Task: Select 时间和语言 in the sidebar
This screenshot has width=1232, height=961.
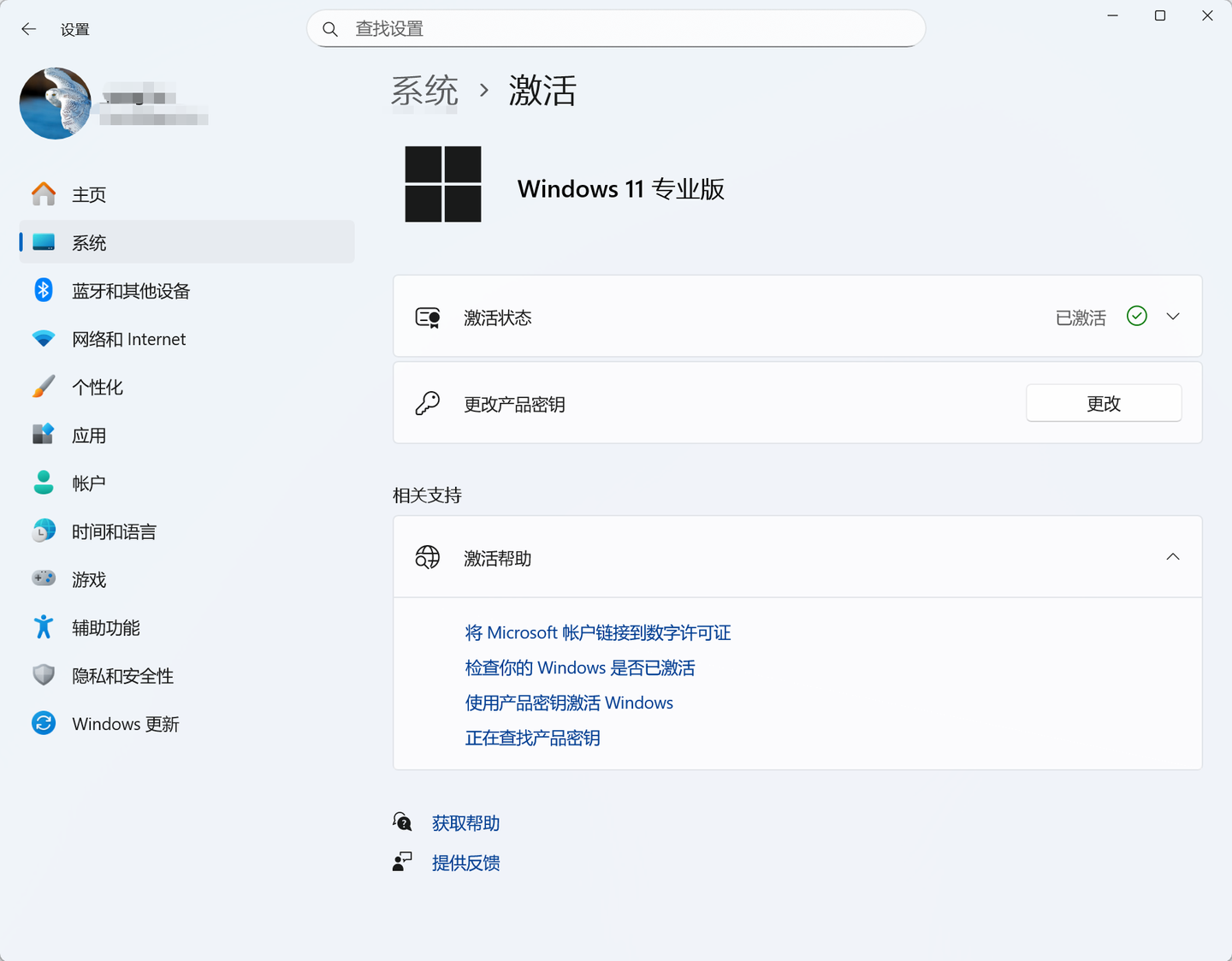Action: tap(187, 531)
